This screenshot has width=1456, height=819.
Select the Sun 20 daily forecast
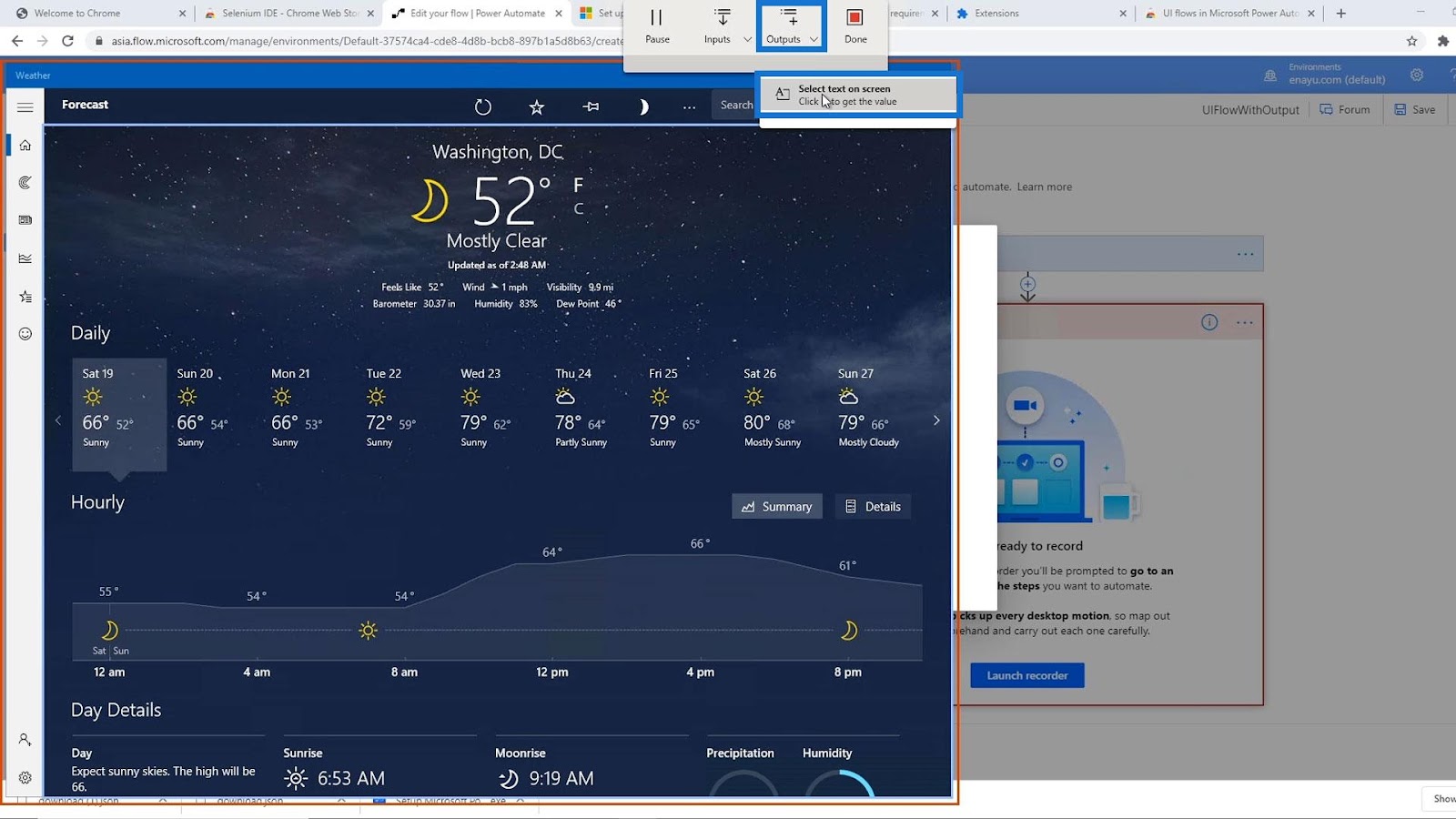click(x=214, y=414)
